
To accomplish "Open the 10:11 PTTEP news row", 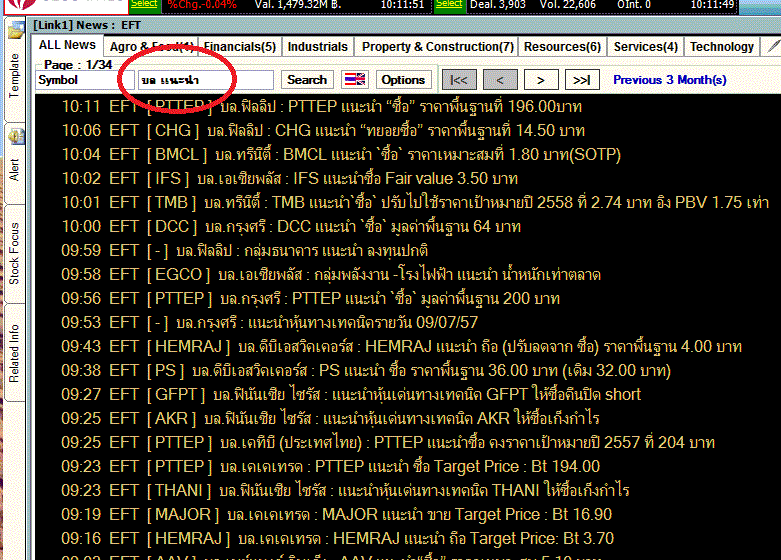I will point(321,107).
